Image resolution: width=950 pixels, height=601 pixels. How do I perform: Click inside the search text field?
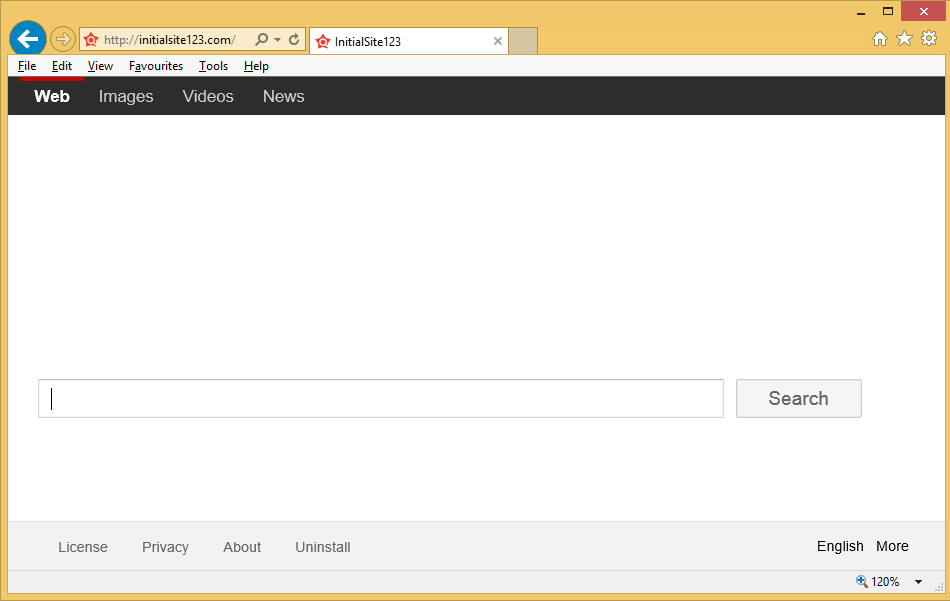(380, 398)
